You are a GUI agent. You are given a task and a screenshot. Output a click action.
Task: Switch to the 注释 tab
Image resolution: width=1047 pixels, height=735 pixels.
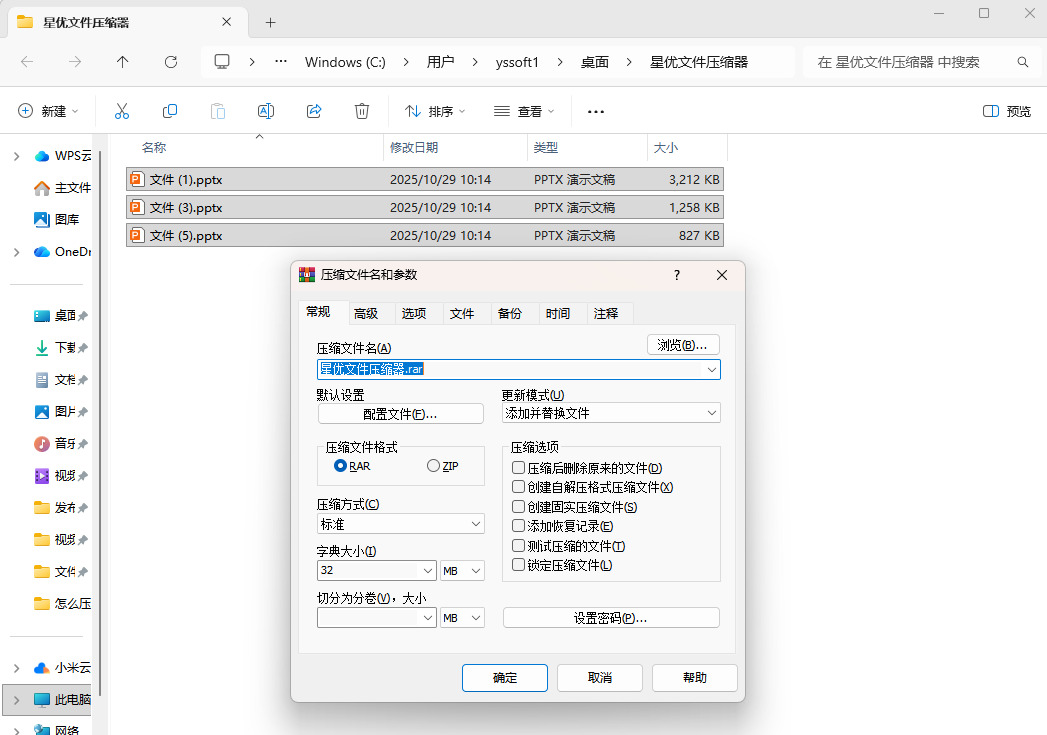click(606, 313)
